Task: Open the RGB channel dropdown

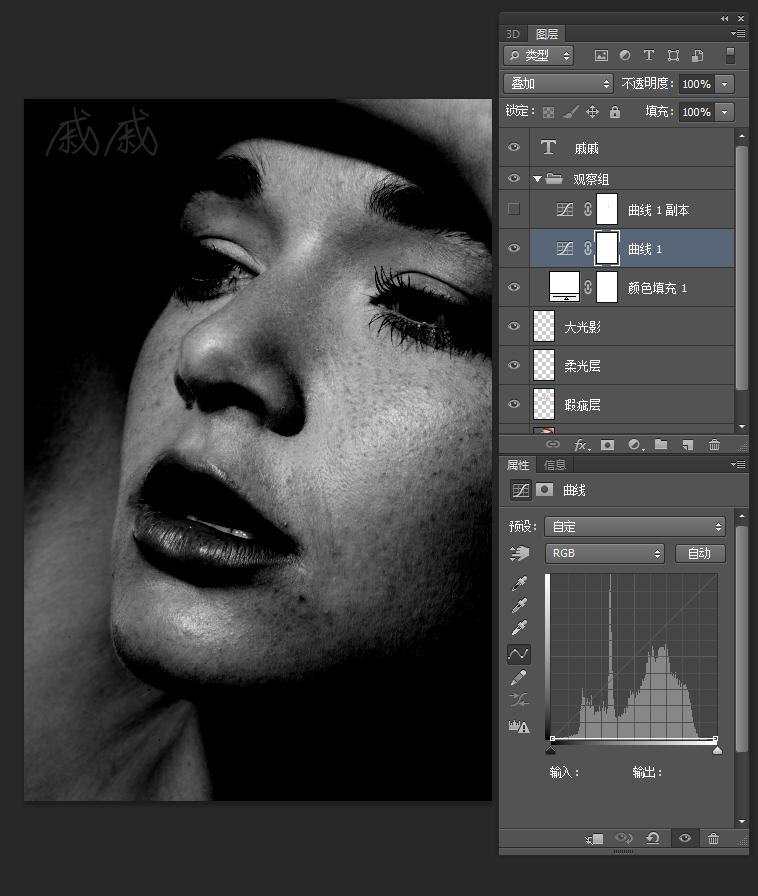Action: coord(604,553)
